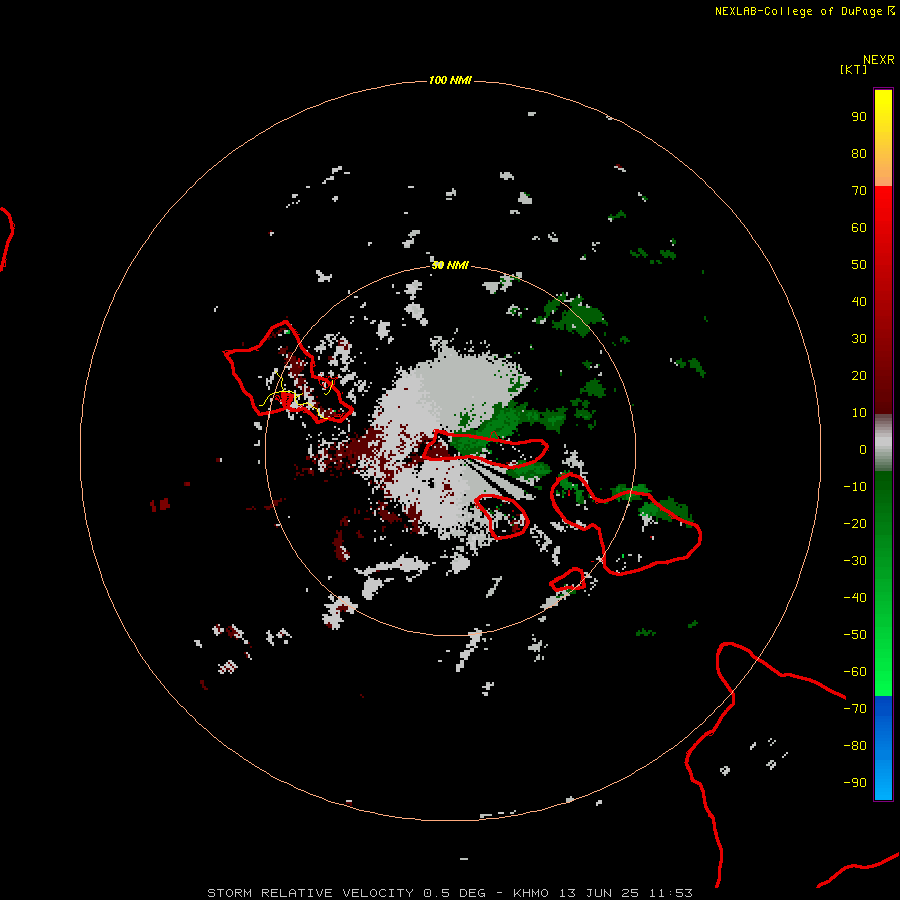900x900 pixels.
Task: Select the -60 value on velocity scale
Action: (x=855, y=672)
